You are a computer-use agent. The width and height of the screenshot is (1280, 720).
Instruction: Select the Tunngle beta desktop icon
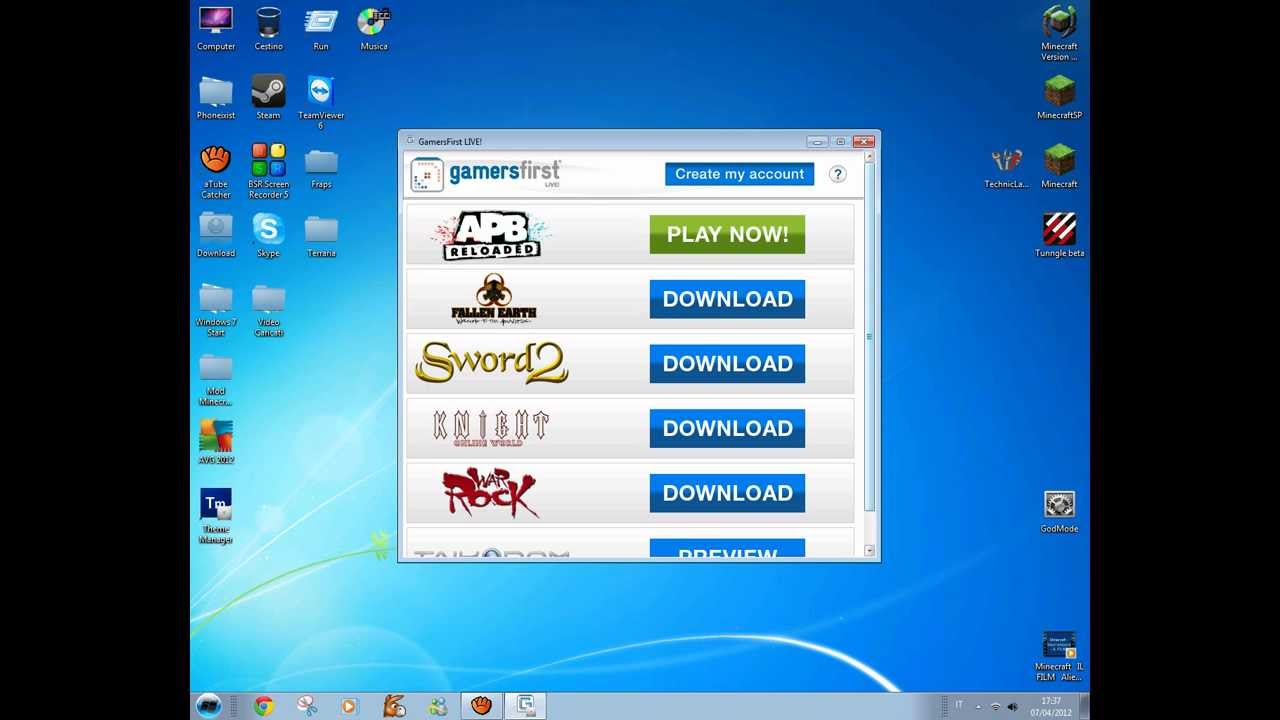1059,236
